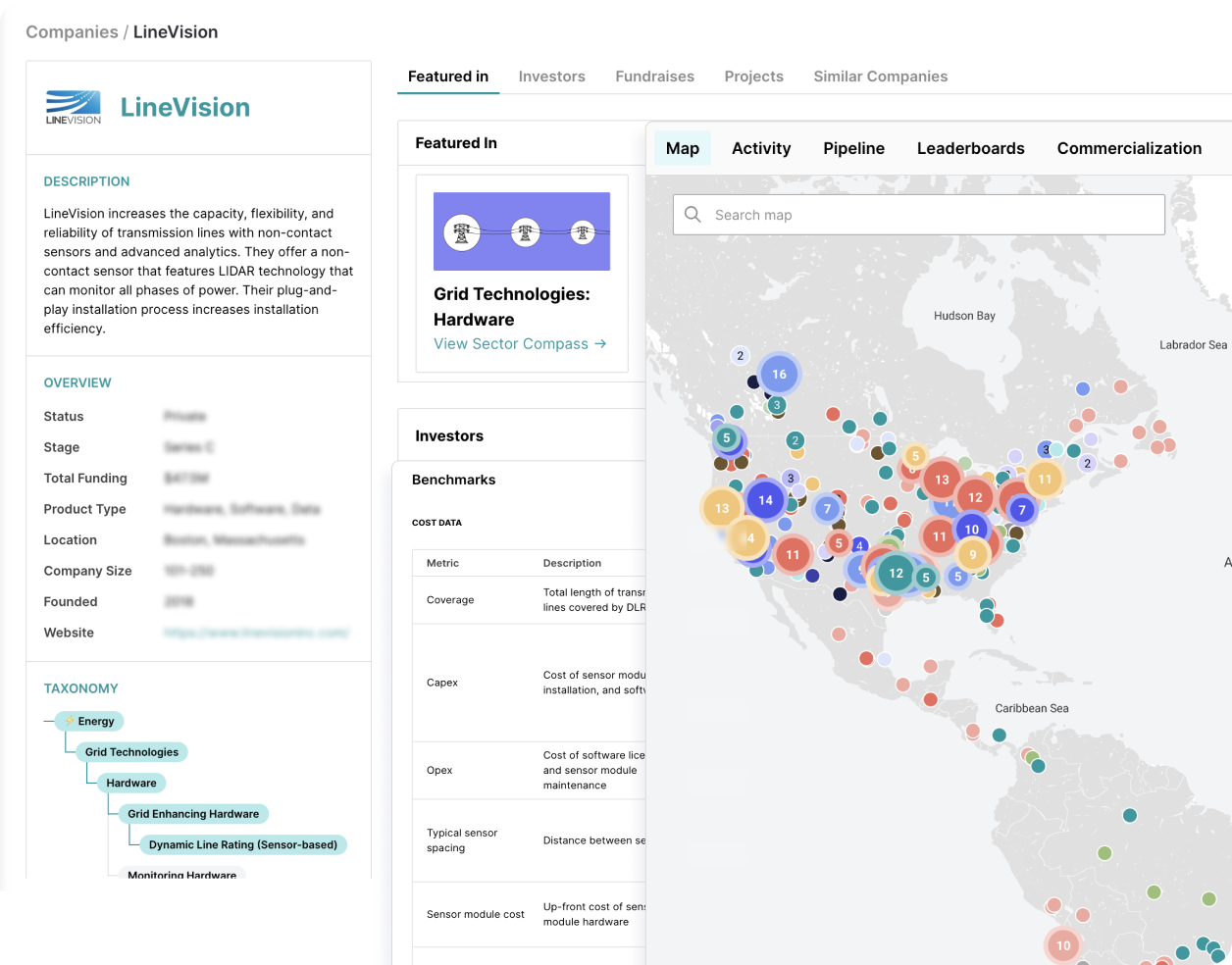Screen dimensions: 1232x965
Task: Open map cluster marker labeled 16
Action: pyautogui.click(x=779, y=374)
